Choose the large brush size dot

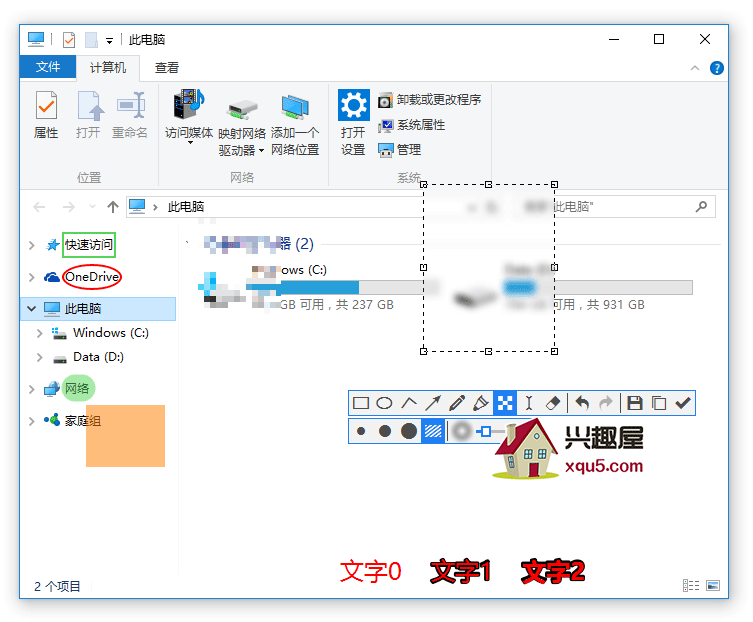coord(409,431)
